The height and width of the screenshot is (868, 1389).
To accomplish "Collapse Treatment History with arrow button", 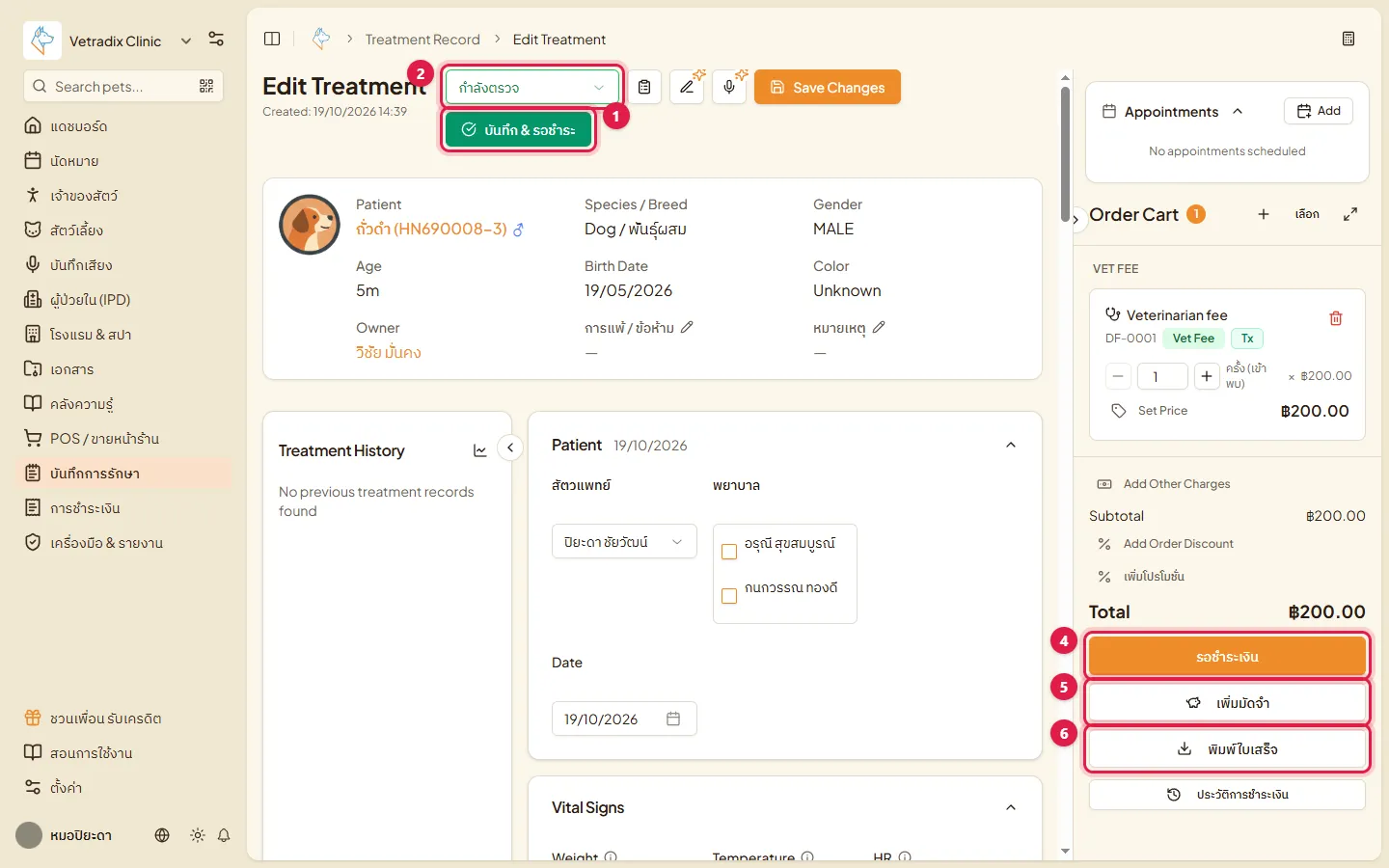I will (x=510, y=448).
